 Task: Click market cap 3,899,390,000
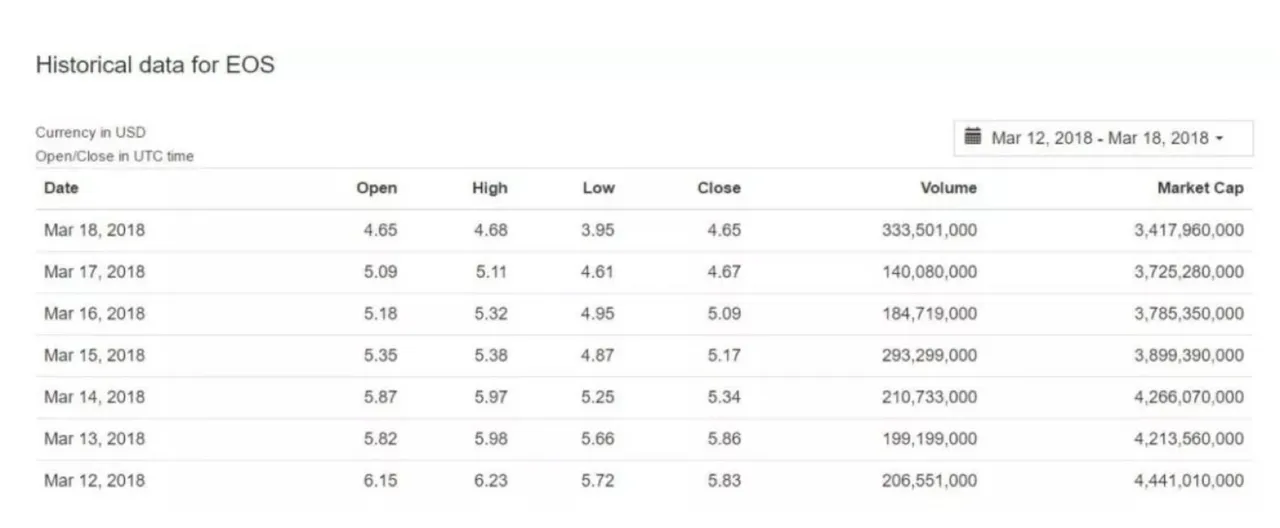[1190, 355]
